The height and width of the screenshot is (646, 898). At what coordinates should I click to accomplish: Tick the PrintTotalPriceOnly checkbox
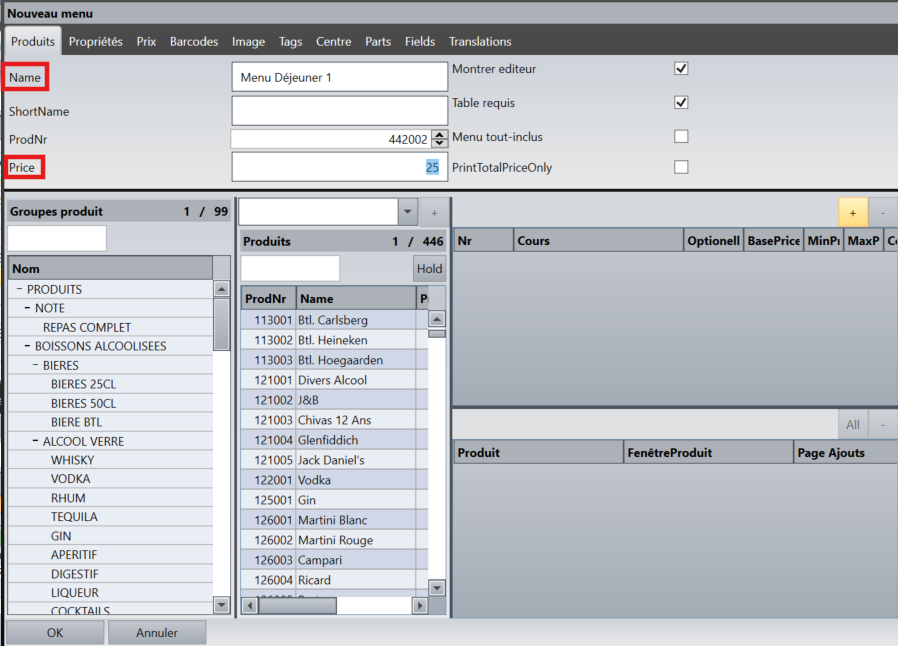click(681, 167)
